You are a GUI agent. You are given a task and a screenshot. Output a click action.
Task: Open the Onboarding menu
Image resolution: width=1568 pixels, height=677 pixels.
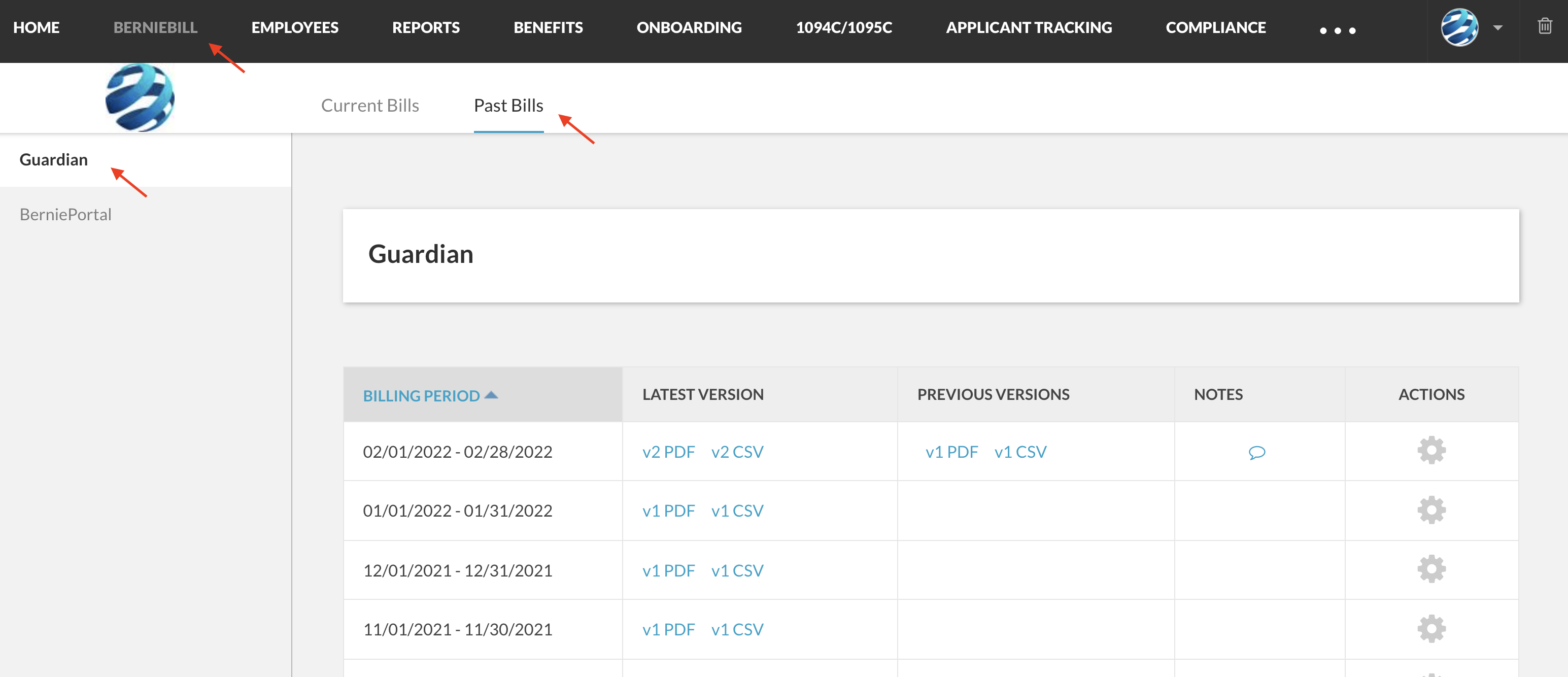(689, 27)
